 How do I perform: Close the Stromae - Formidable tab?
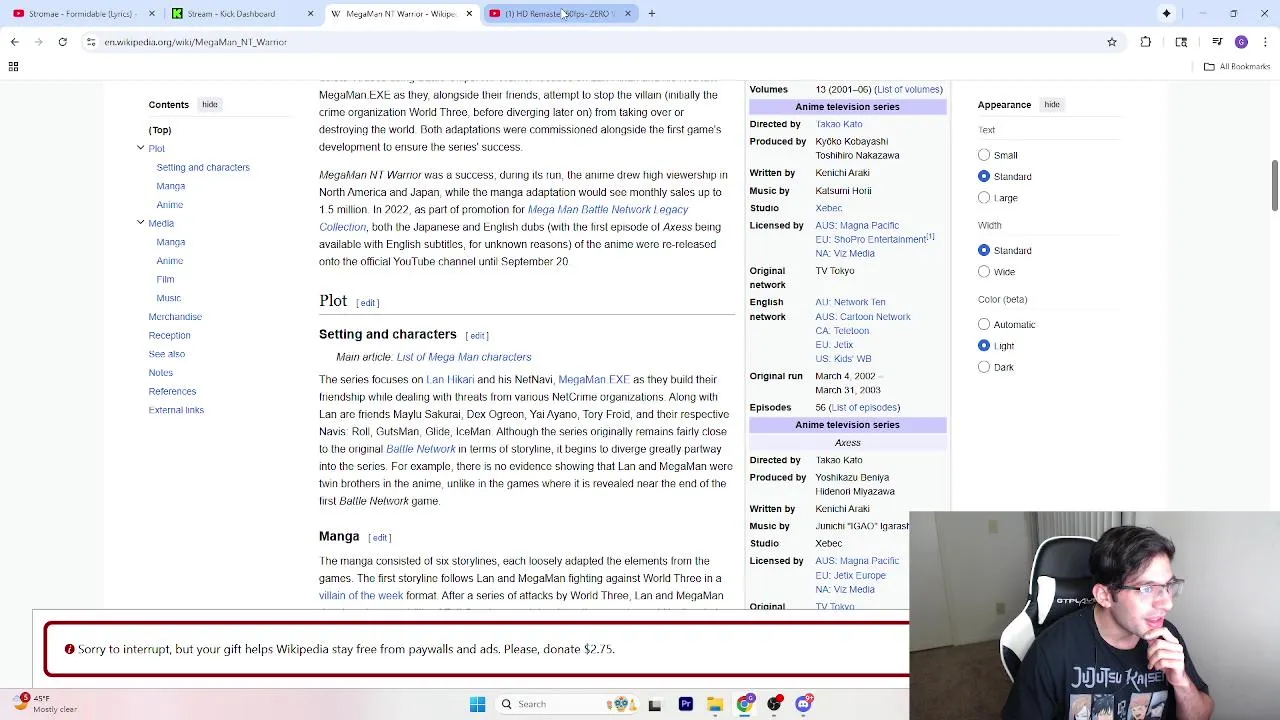coord(152,14)
